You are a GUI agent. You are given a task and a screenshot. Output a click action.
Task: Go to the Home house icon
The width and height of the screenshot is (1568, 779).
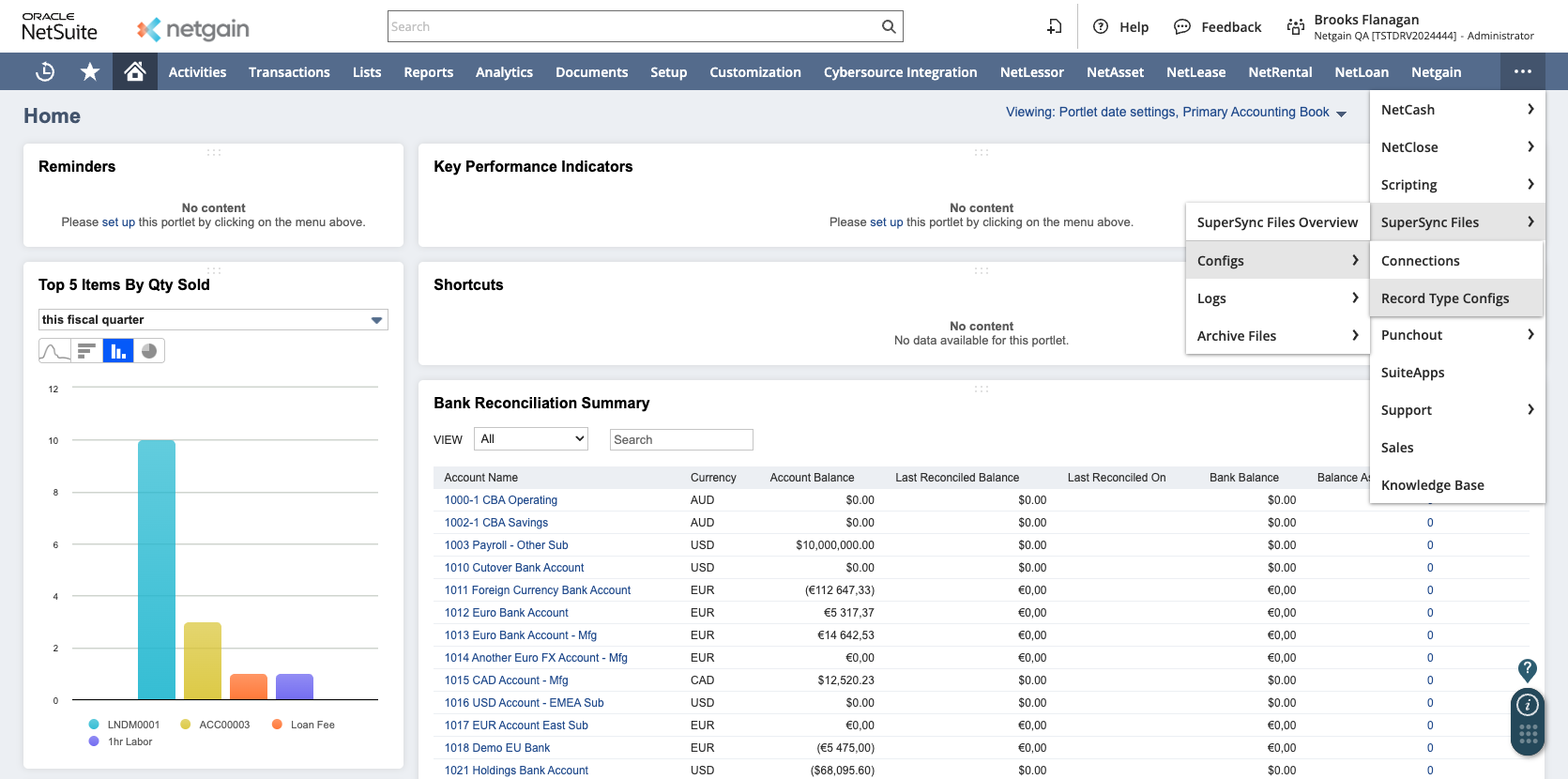pyautogui.click(x=135, y=72)
